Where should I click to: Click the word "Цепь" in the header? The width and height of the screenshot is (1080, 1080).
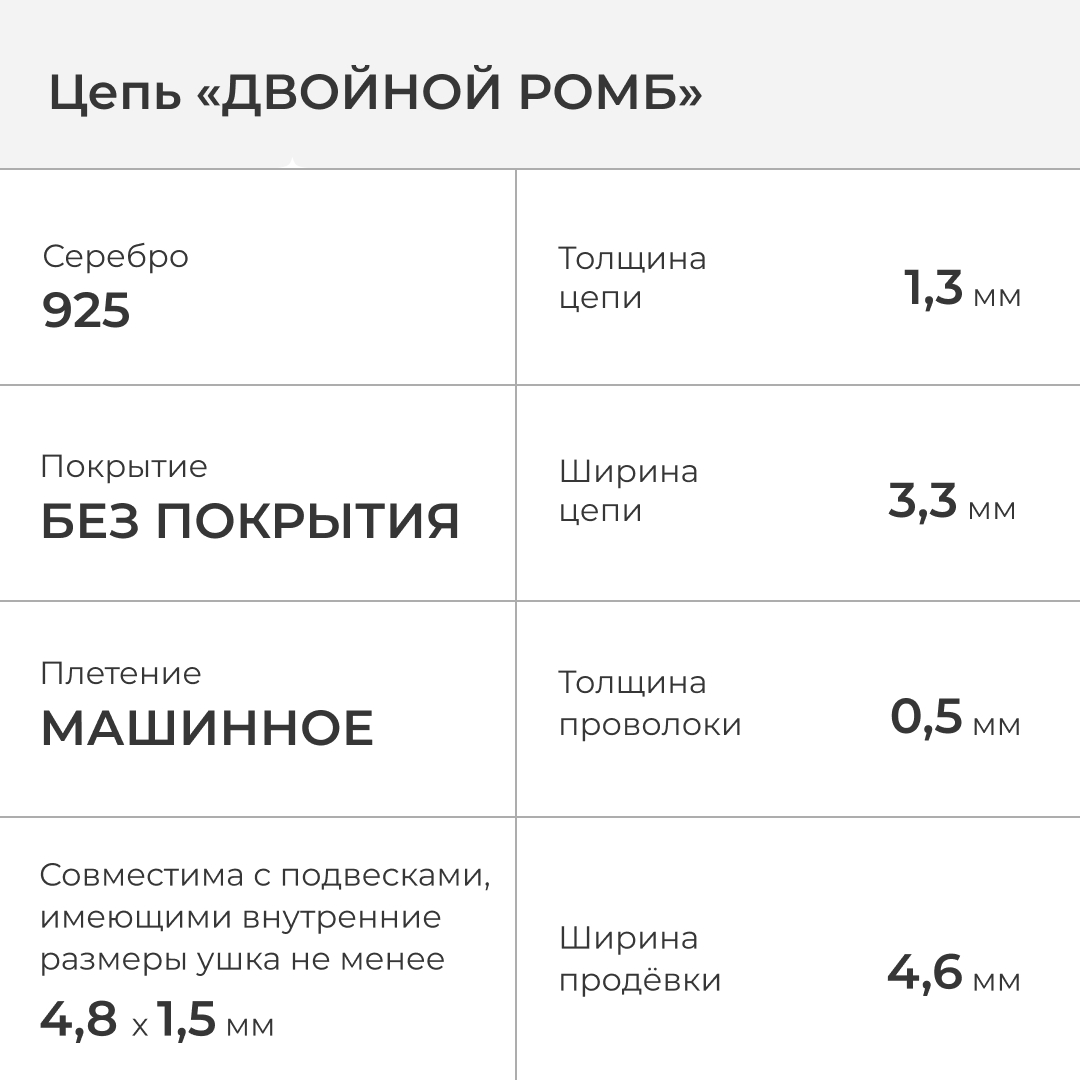click(115, 94)
